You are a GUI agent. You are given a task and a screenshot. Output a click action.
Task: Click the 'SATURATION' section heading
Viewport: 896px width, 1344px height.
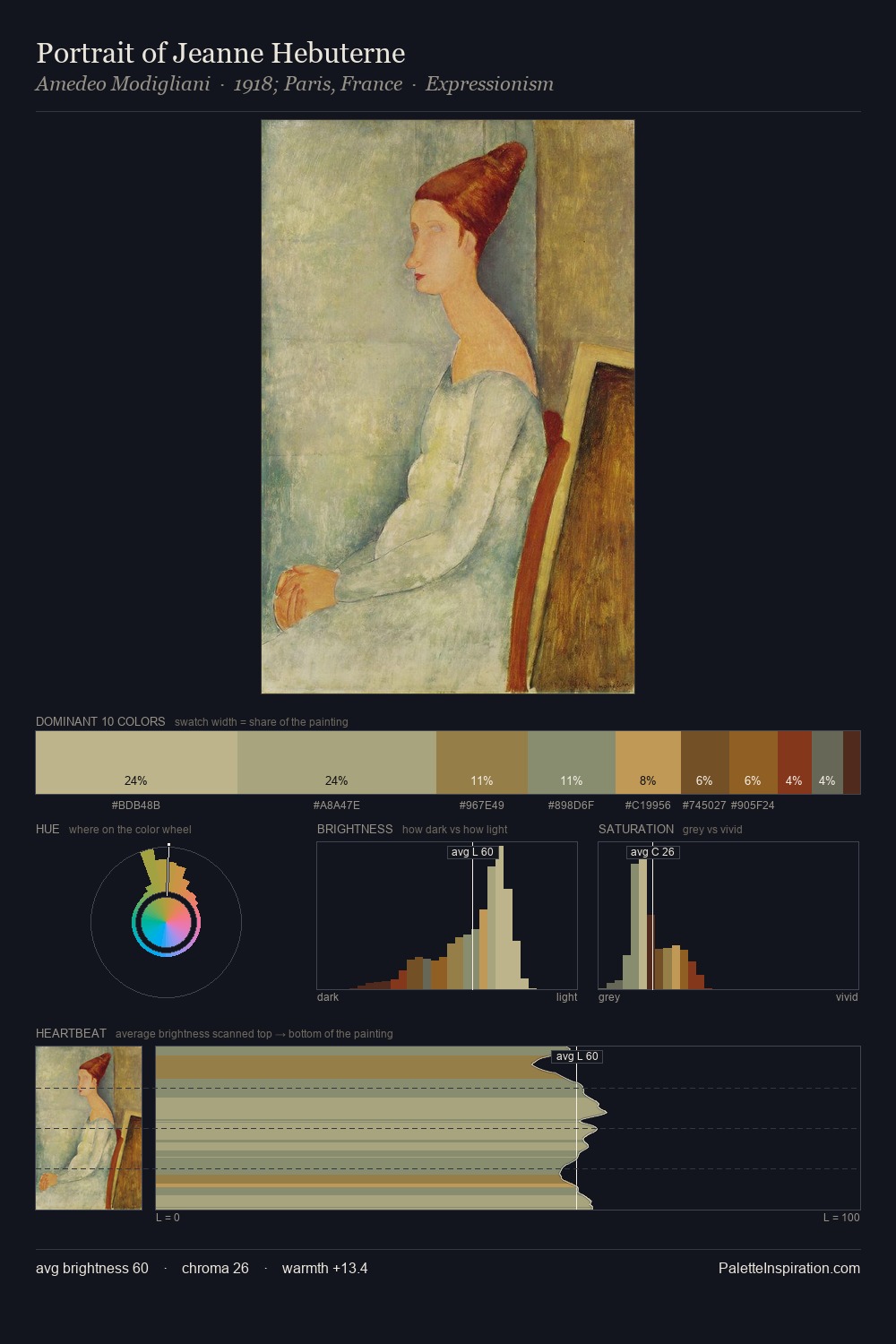pyautogui.click(x=636, y=829)
